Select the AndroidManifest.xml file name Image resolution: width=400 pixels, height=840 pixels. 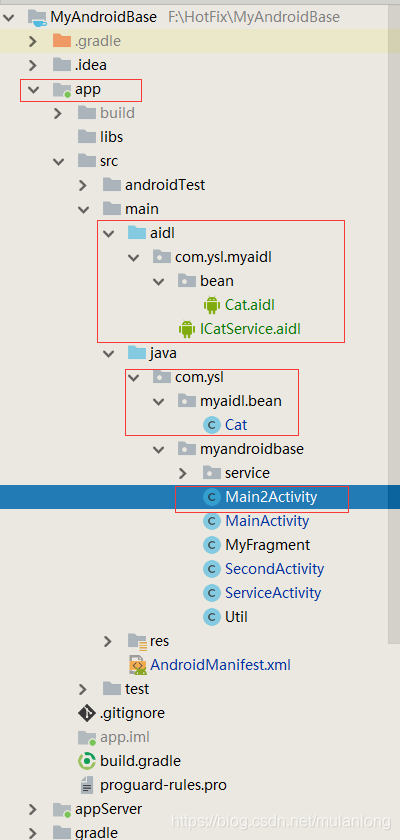[221, 665]
